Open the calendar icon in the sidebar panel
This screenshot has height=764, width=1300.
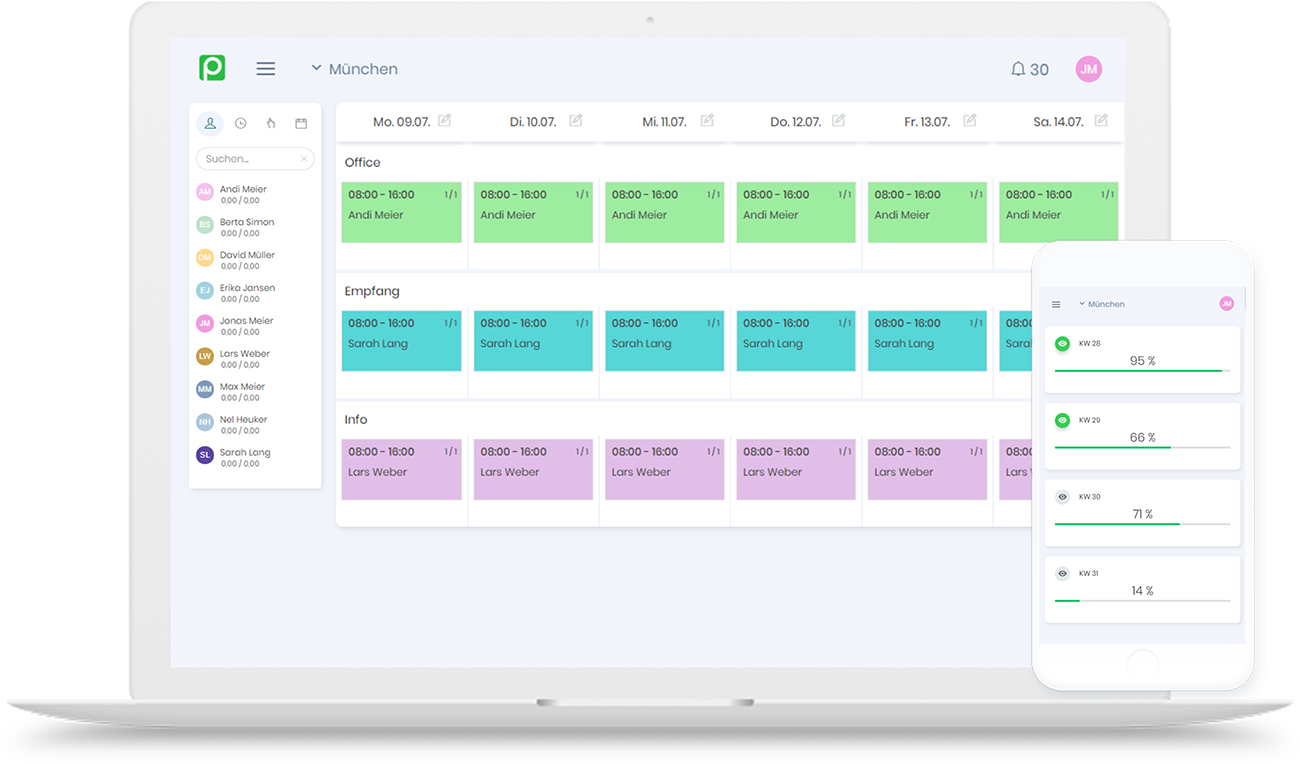(301, 122)
